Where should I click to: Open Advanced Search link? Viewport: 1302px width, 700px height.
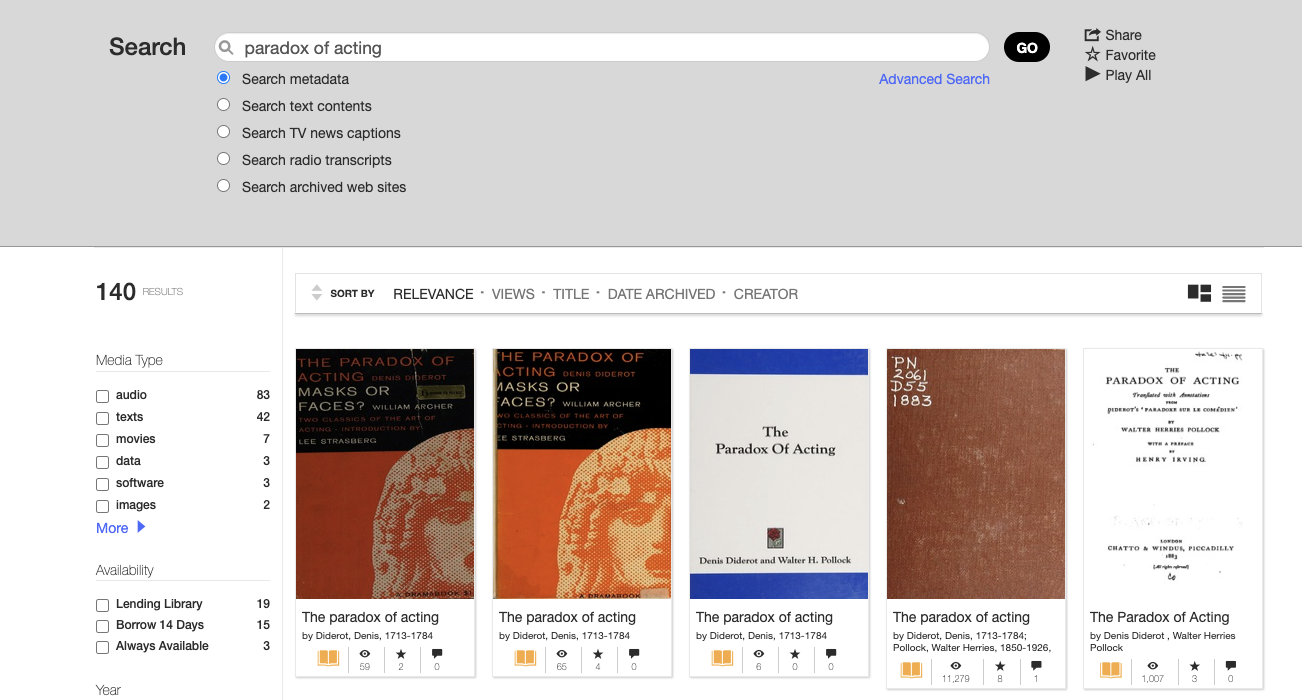pos(934,79)
